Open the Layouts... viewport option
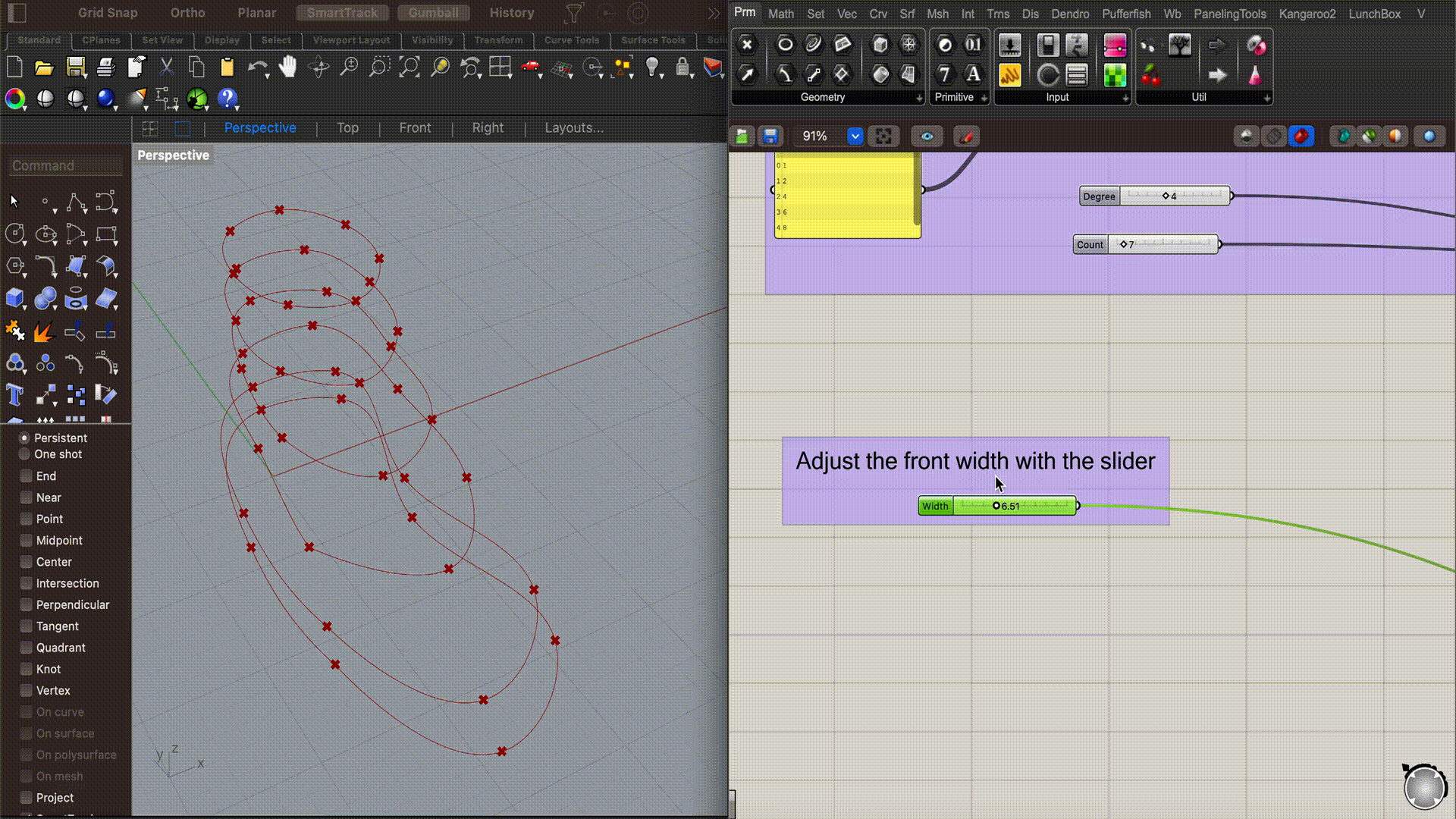This screenshot has width=1456, height=819. [574, 127]
